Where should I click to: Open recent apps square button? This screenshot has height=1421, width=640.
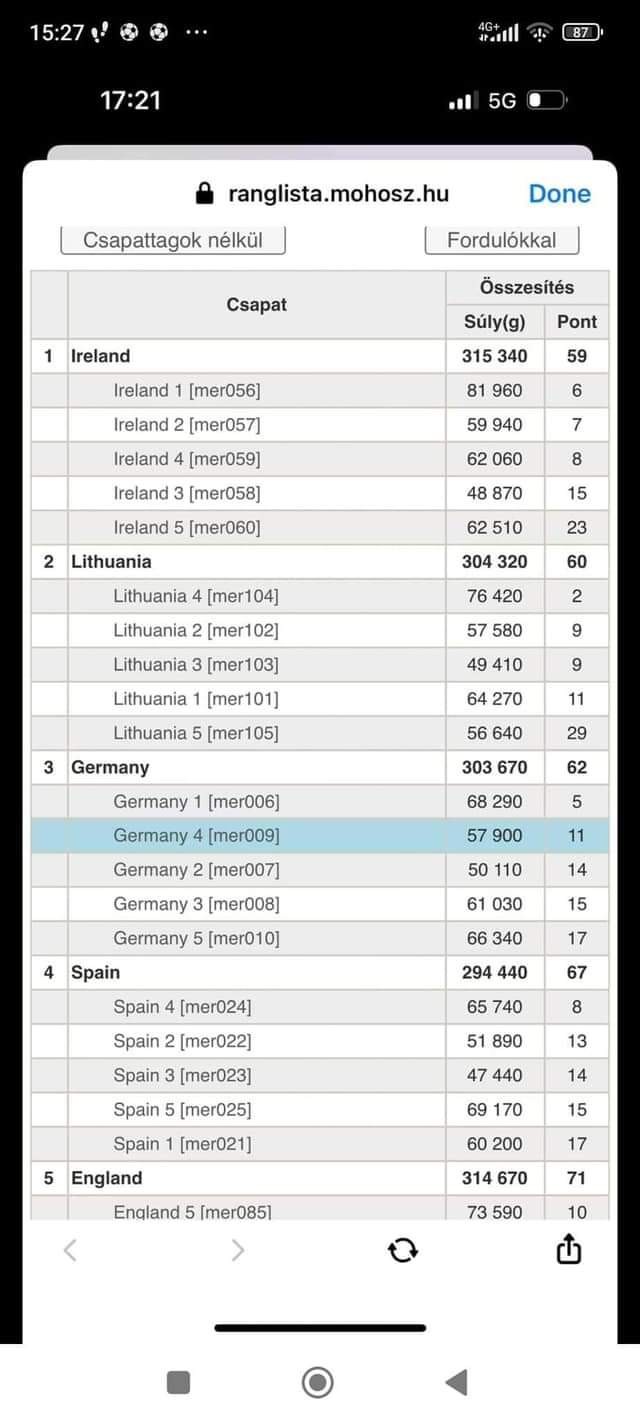click(178, 1382)
